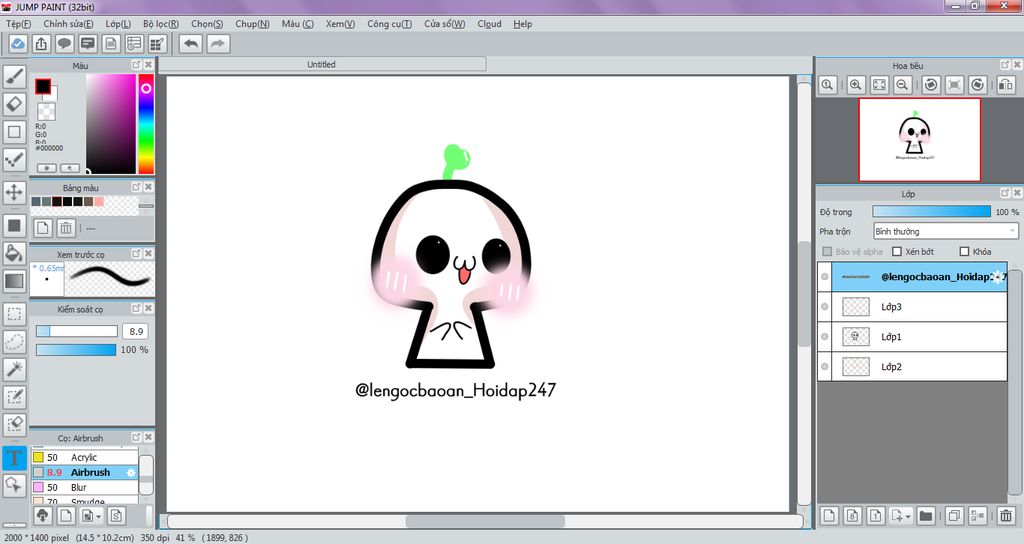The width and height of the screenshot is (1024, 544).
Task: Select the Brush tool
Action: 14,76
